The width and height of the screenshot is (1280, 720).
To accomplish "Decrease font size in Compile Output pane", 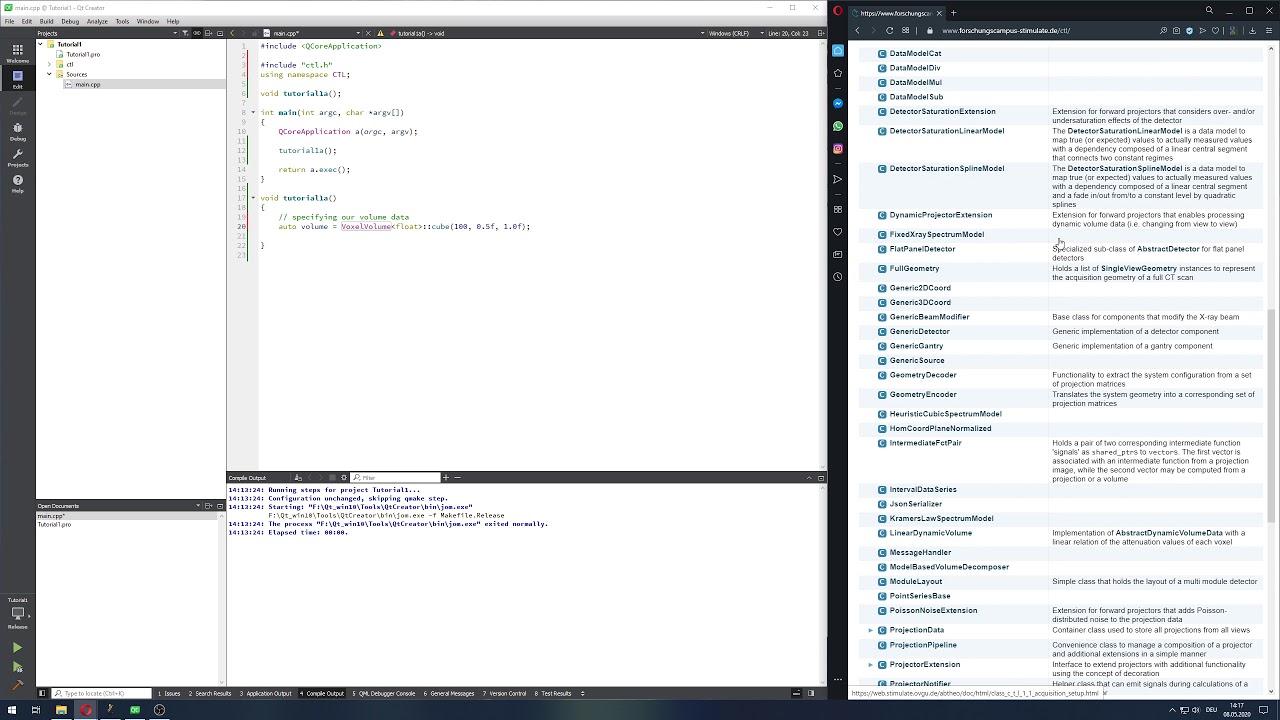I will pos(457,478).
